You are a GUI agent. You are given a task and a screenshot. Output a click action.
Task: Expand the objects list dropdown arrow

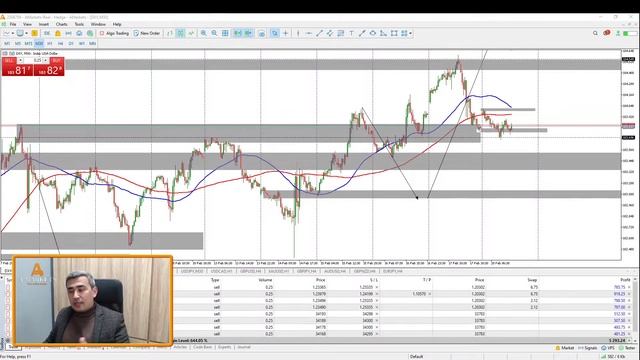pos(410,33)
